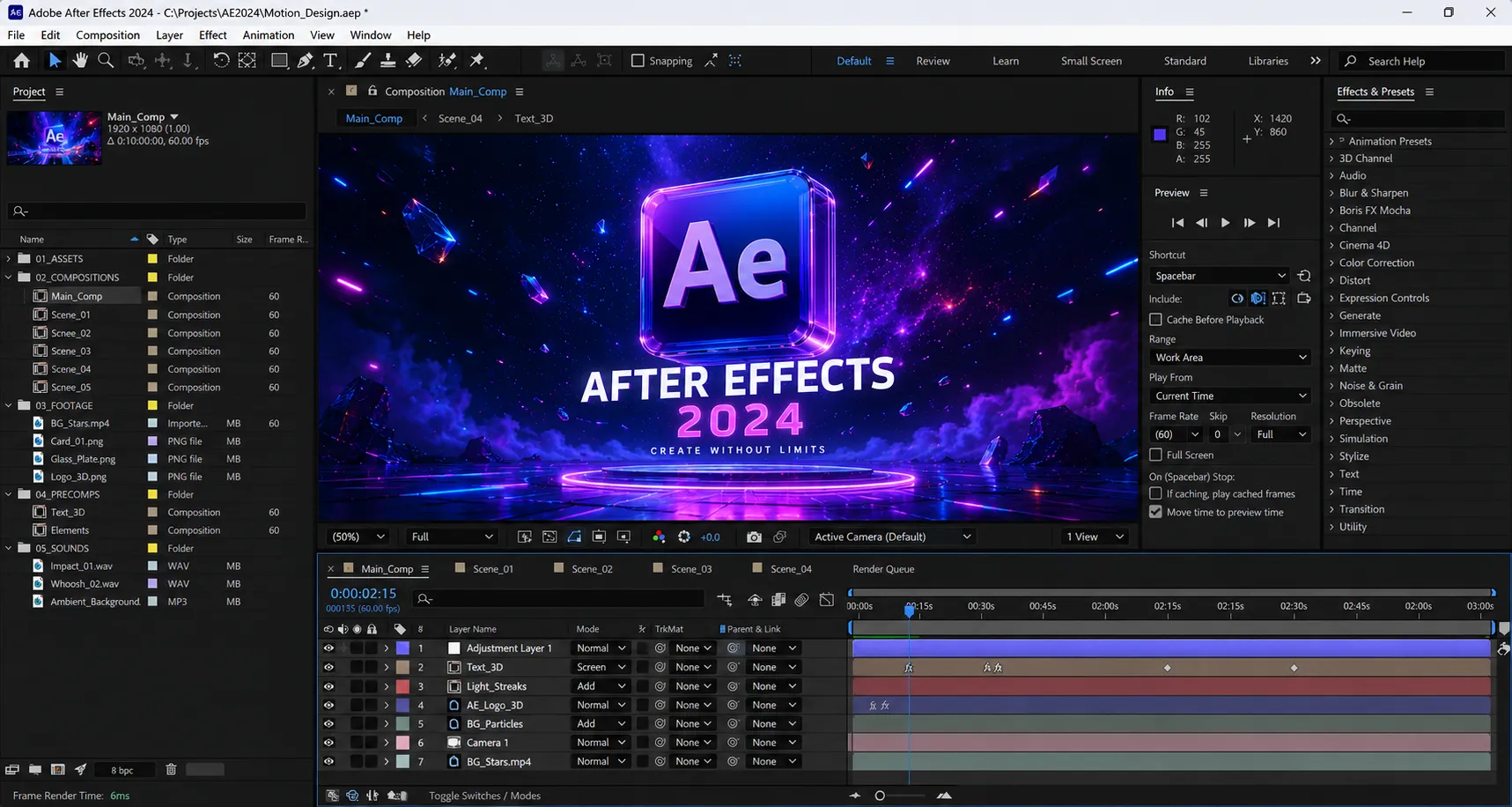This screenshot has width=1512, height=807.
Task: Select the Home icon in the toolbar
Action: (x=21, y=61)
